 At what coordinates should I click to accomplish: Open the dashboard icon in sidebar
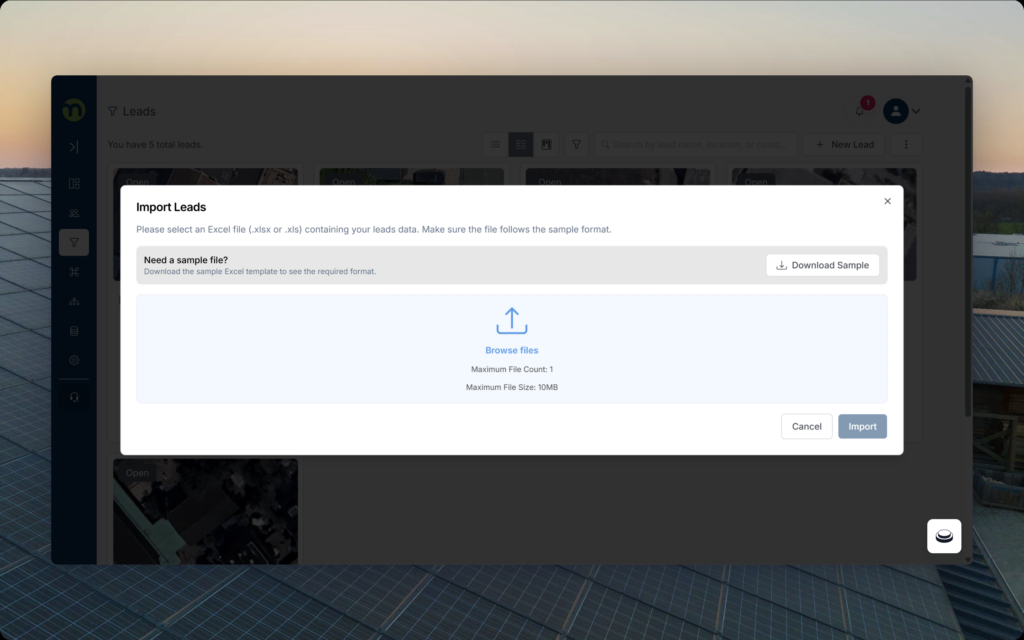74,184
